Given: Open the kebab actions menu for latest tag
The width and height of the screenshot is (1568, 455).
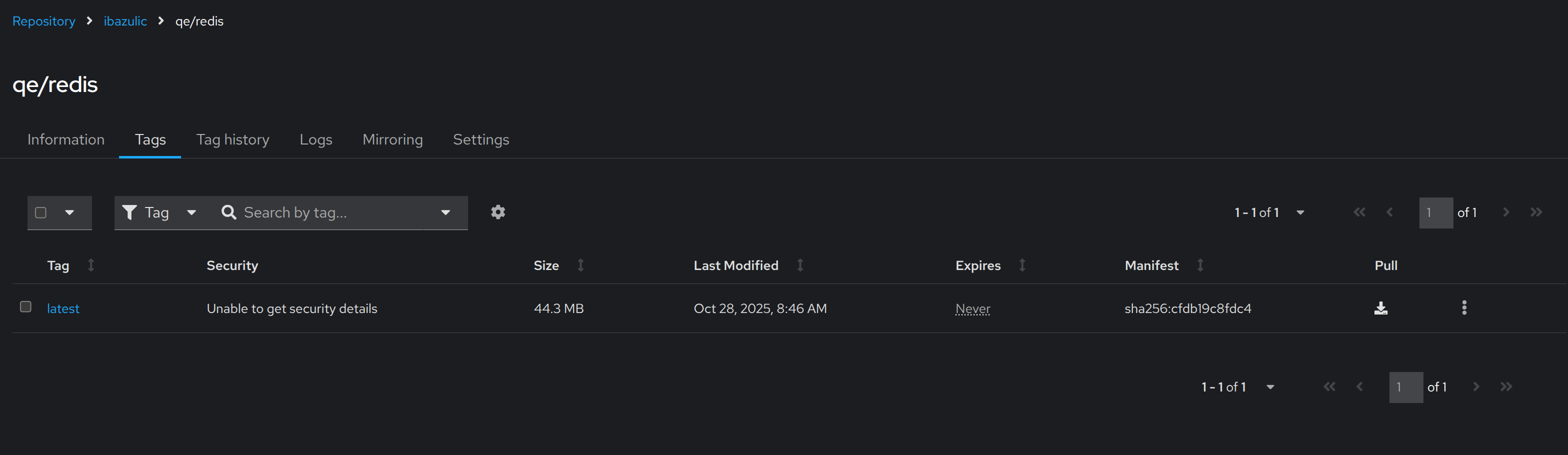Looking at the screenshot, I should coord(1464,308).
